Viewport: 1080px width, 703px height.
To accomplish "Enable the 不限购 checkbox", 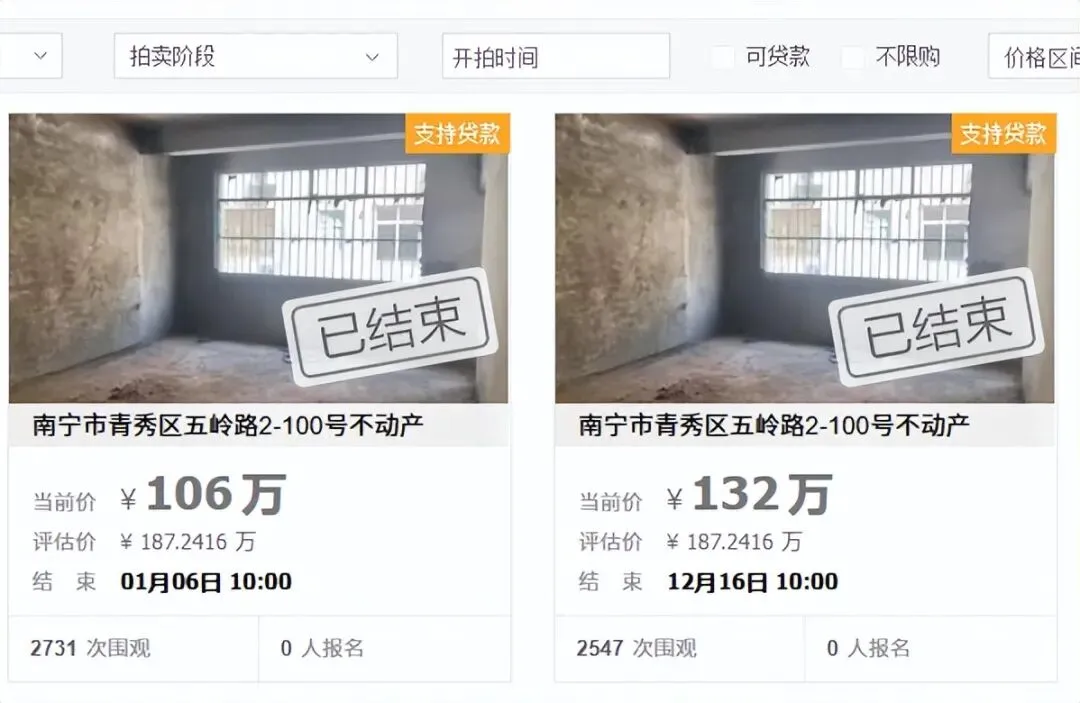I will pyautogui.click(x=853, y=56).
